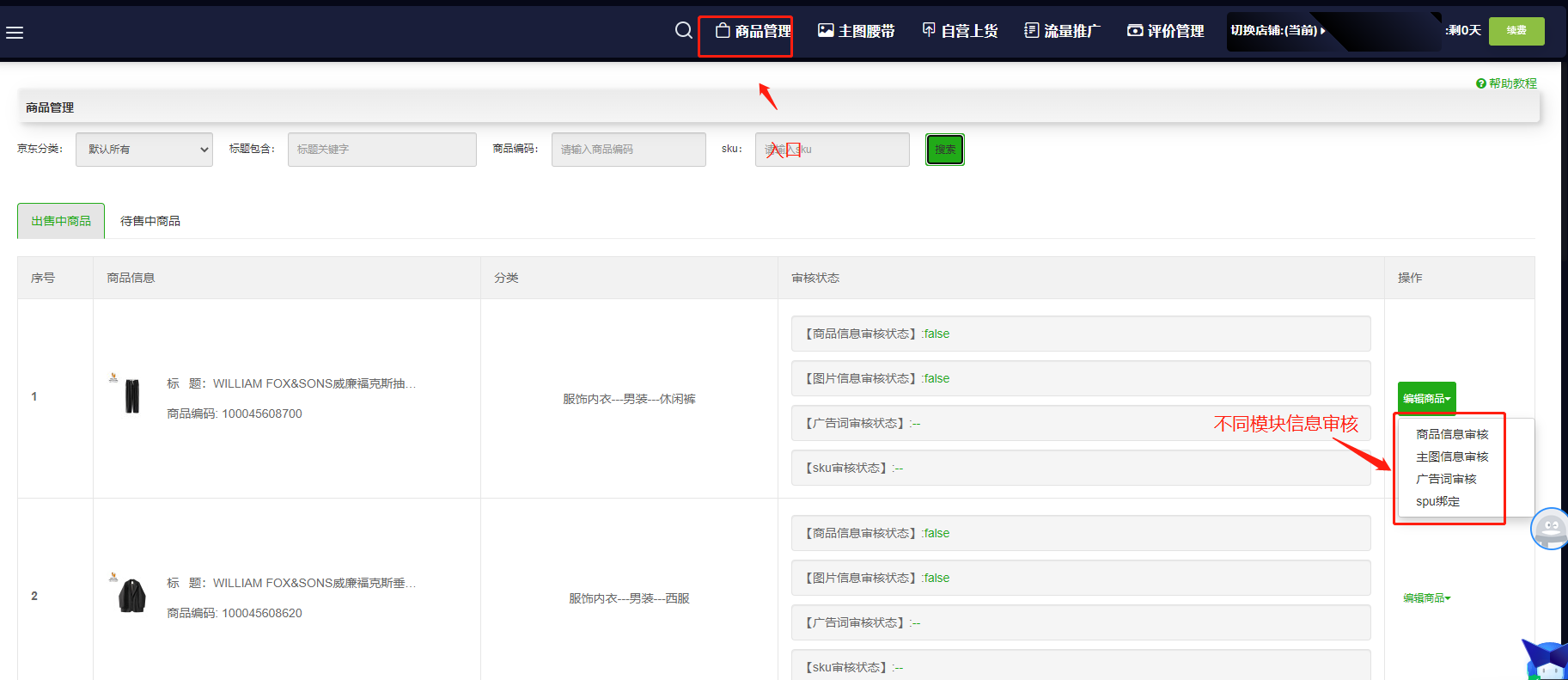Open 自营上货 navigation item
1568x680 pixels.
960,32
